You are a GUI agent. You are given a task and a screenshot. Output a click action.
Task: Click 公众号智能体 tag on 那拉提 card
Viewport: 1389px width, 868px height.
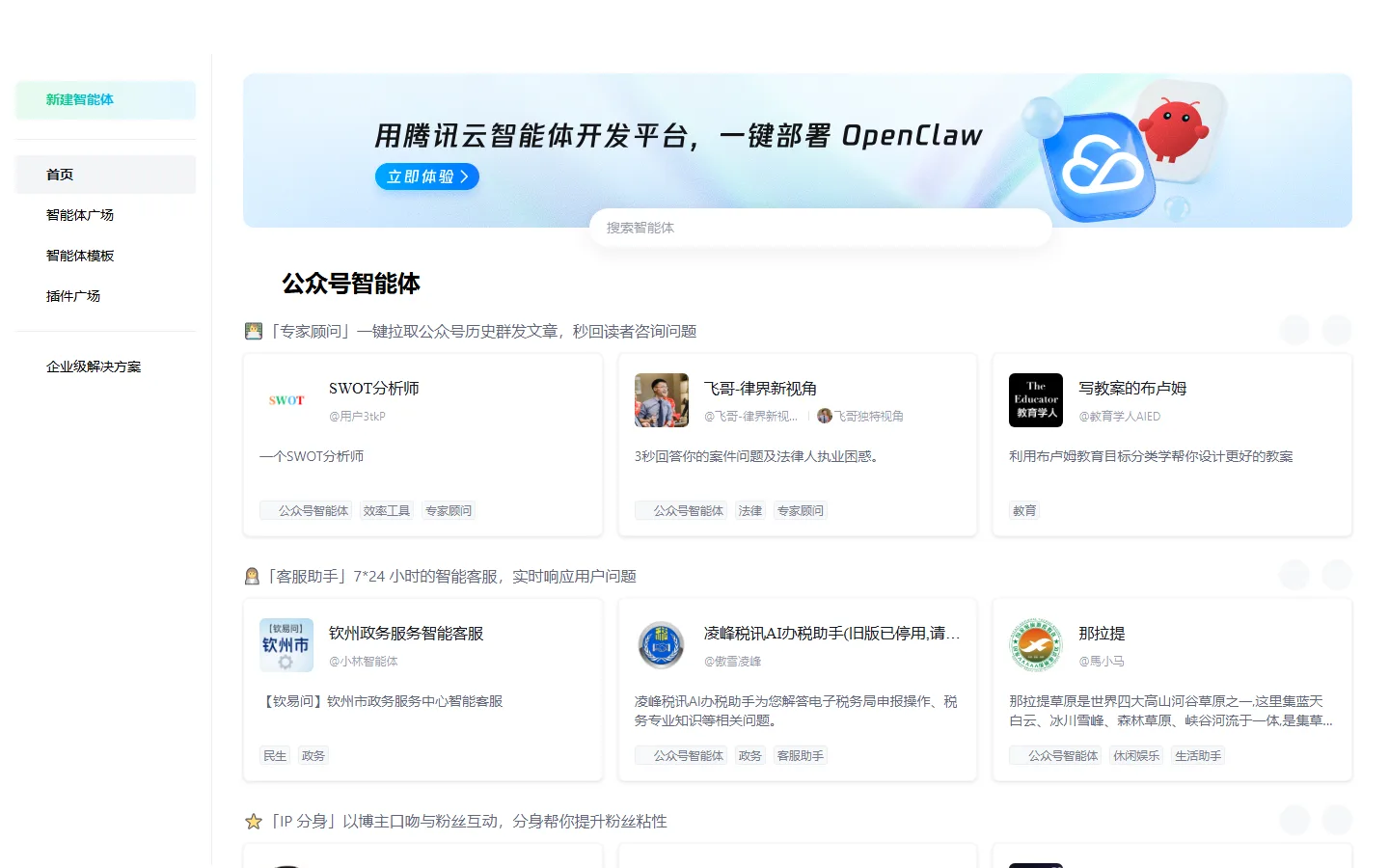1055,755
